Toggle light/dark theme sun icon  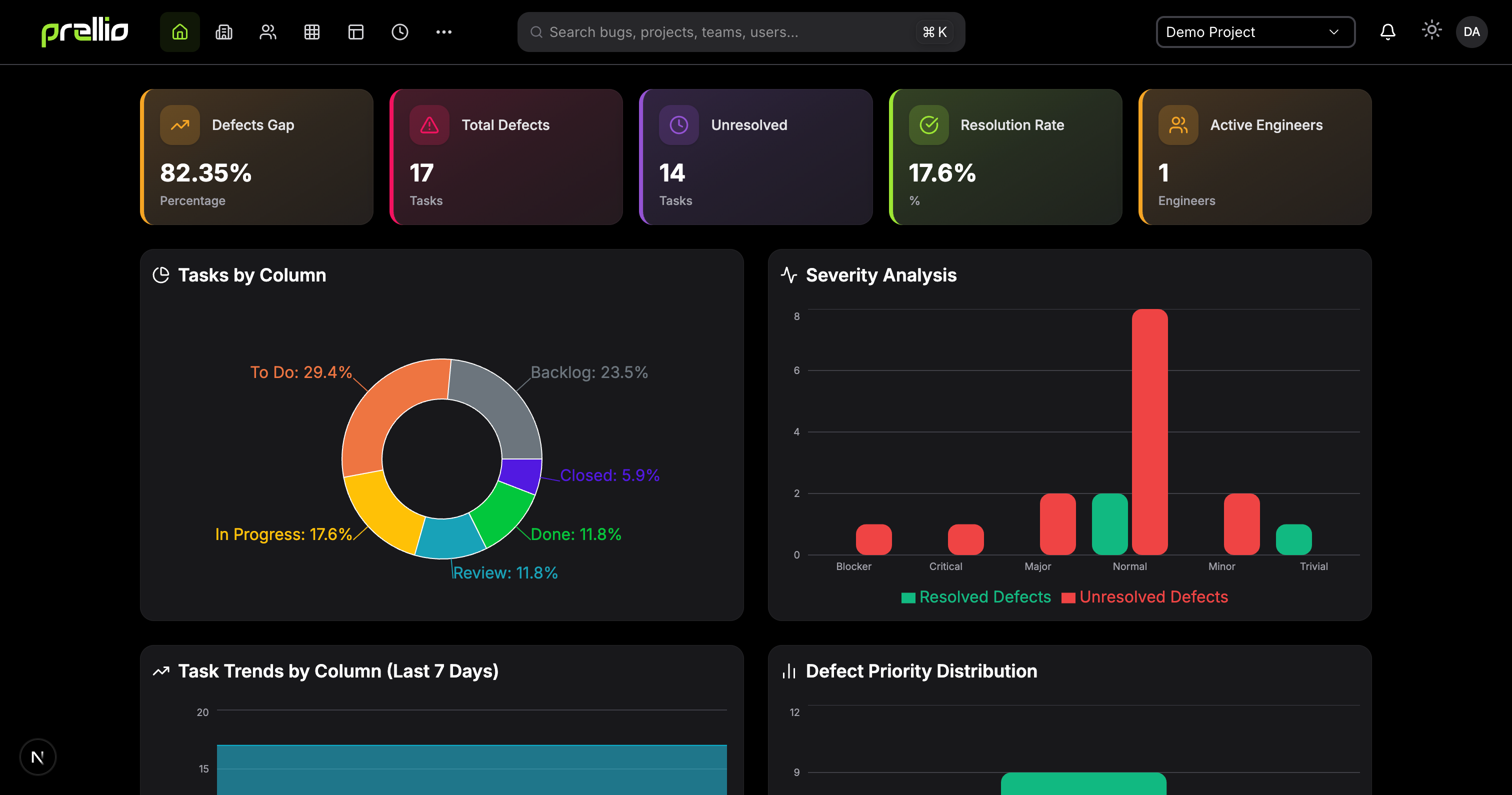(x=1431, y=30)
